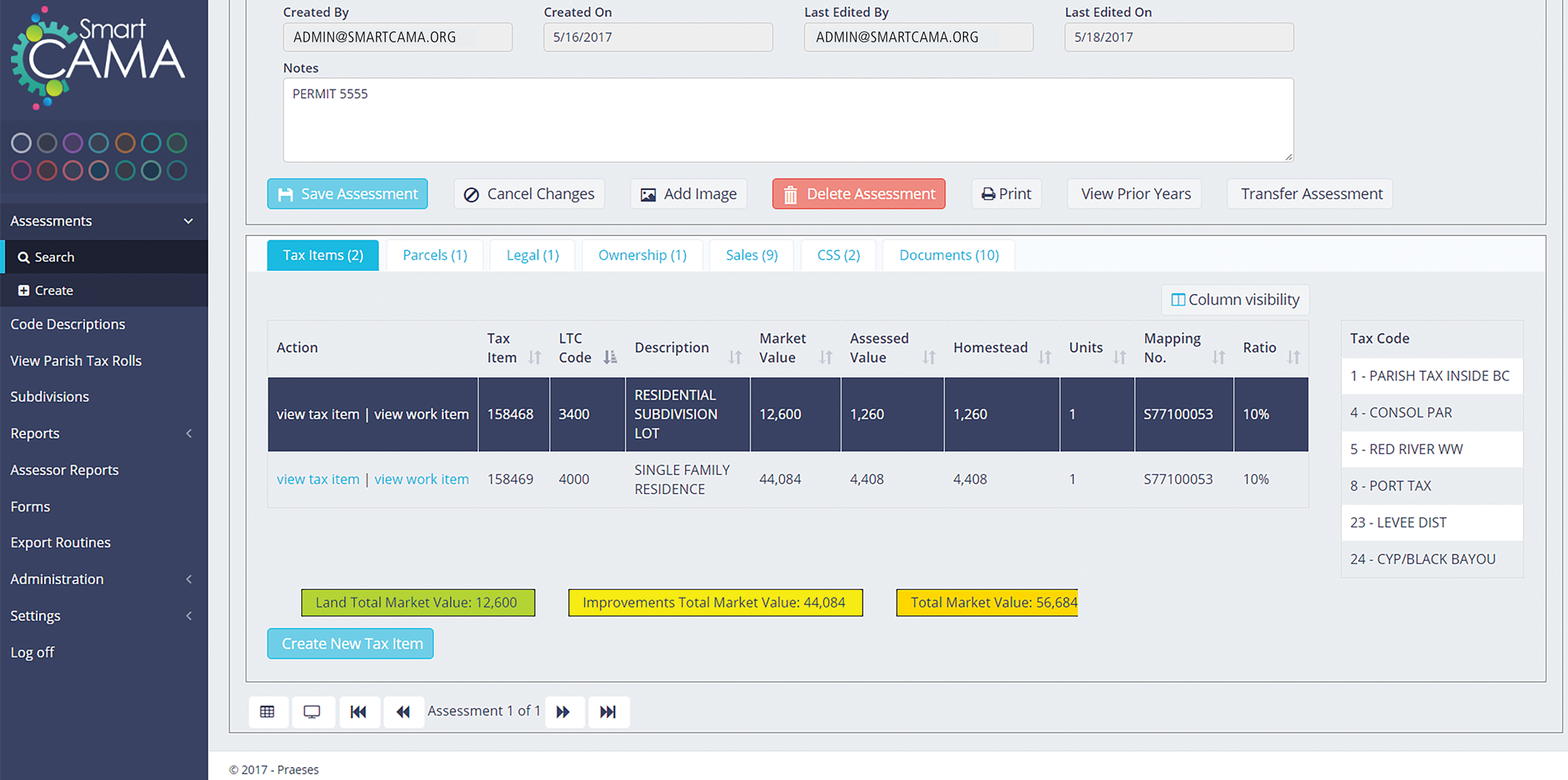Screen dimensions: 1568x780
Task: Open the Sales (9) tab
Action: pyautogui.click(x=751, y=255)
